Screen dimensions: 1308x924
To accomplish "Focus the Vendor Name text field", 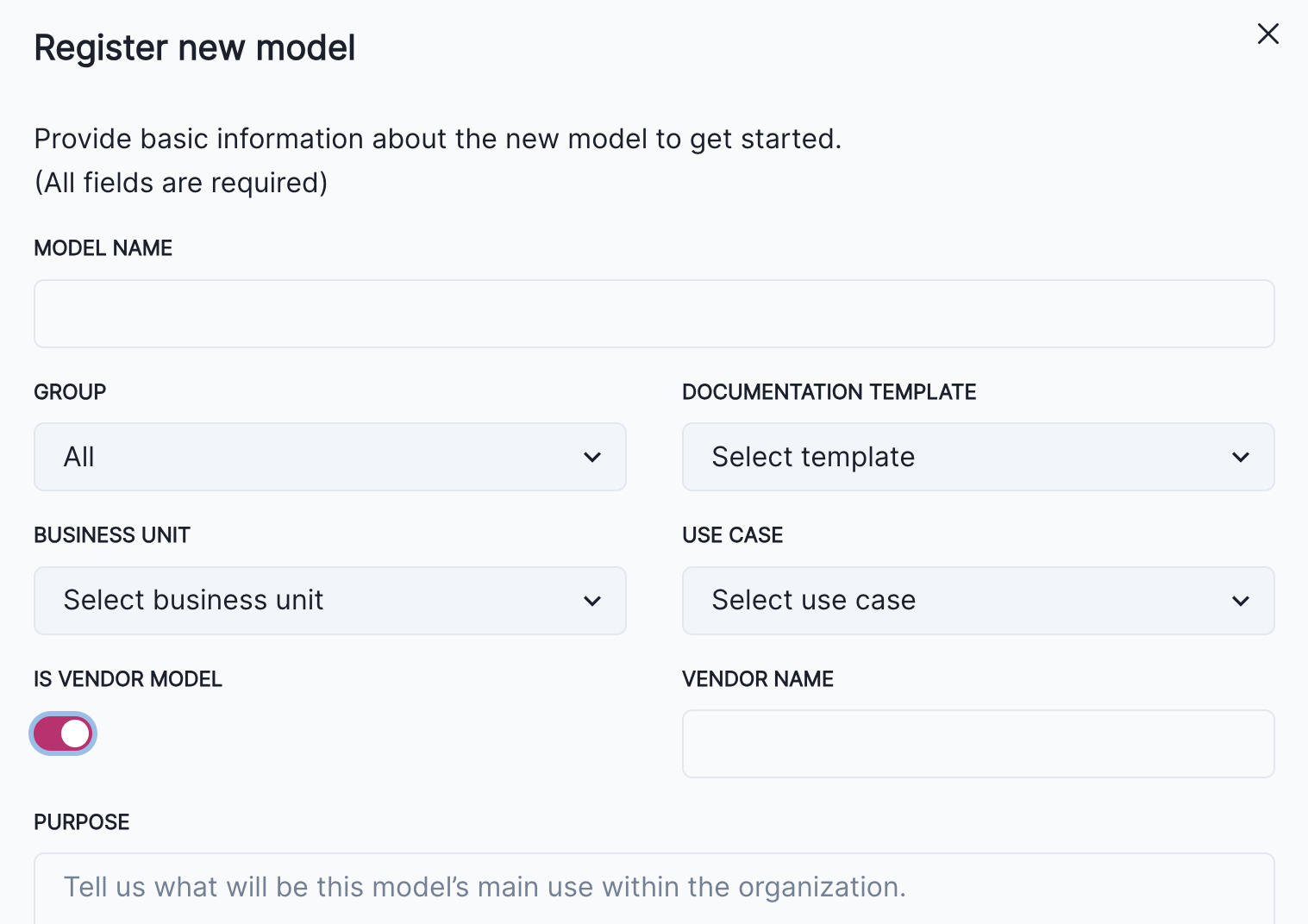I will click(978, 743).
